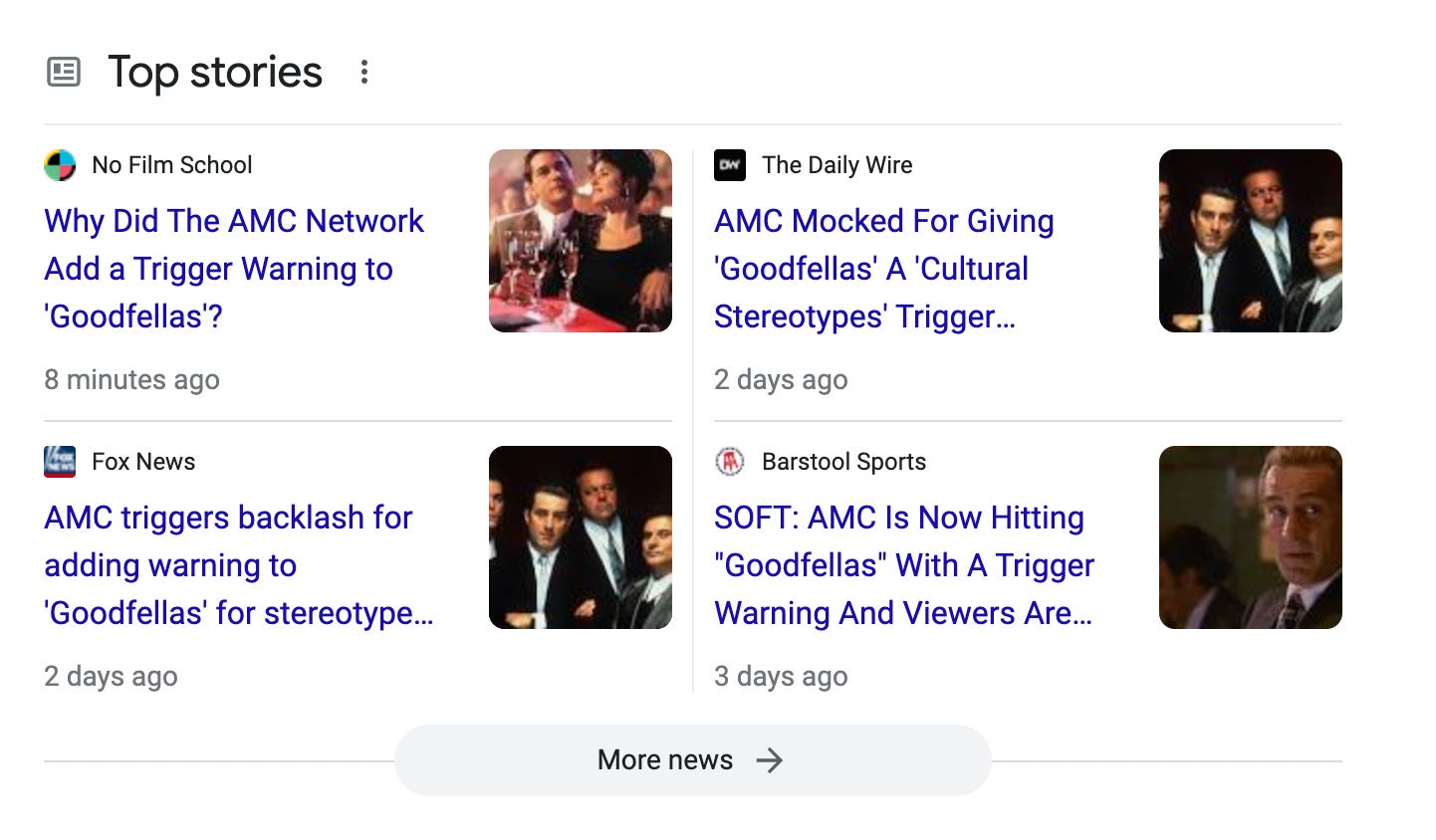Click the 'The Daily Wire' source name
The image size is (1436, 840).
[x=838, y=165]
